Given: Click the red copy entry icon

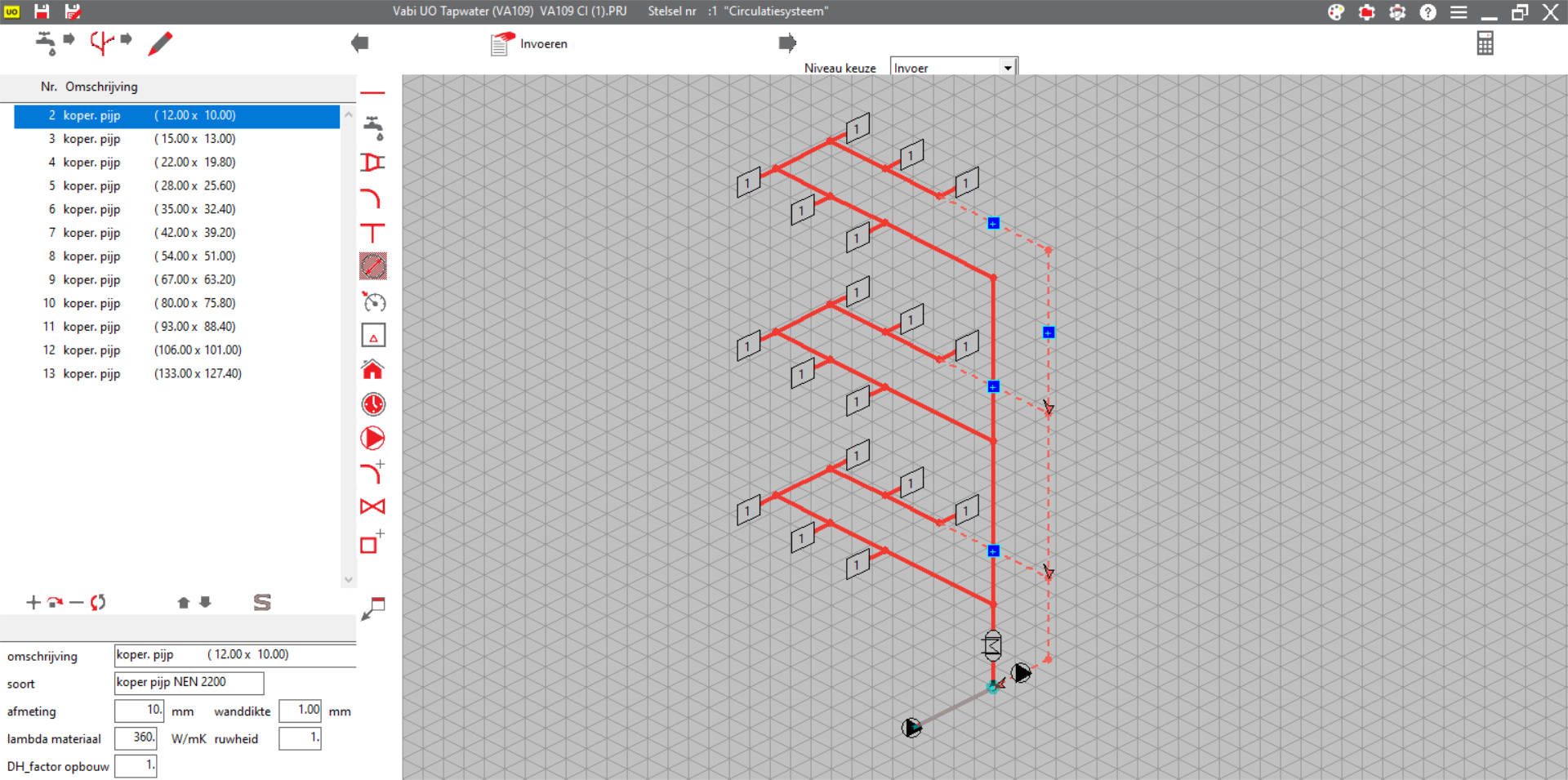Looking at the screenshot, I should 55,603.
